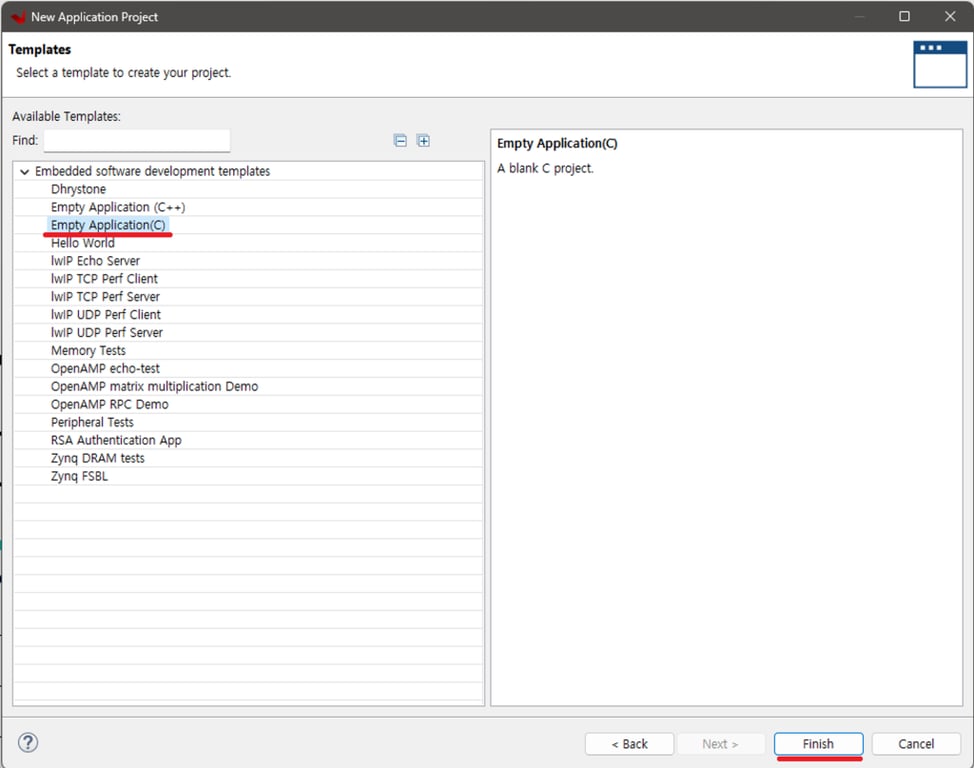
Task: Select the Hello World template
Action: click(x=83, y=243)
